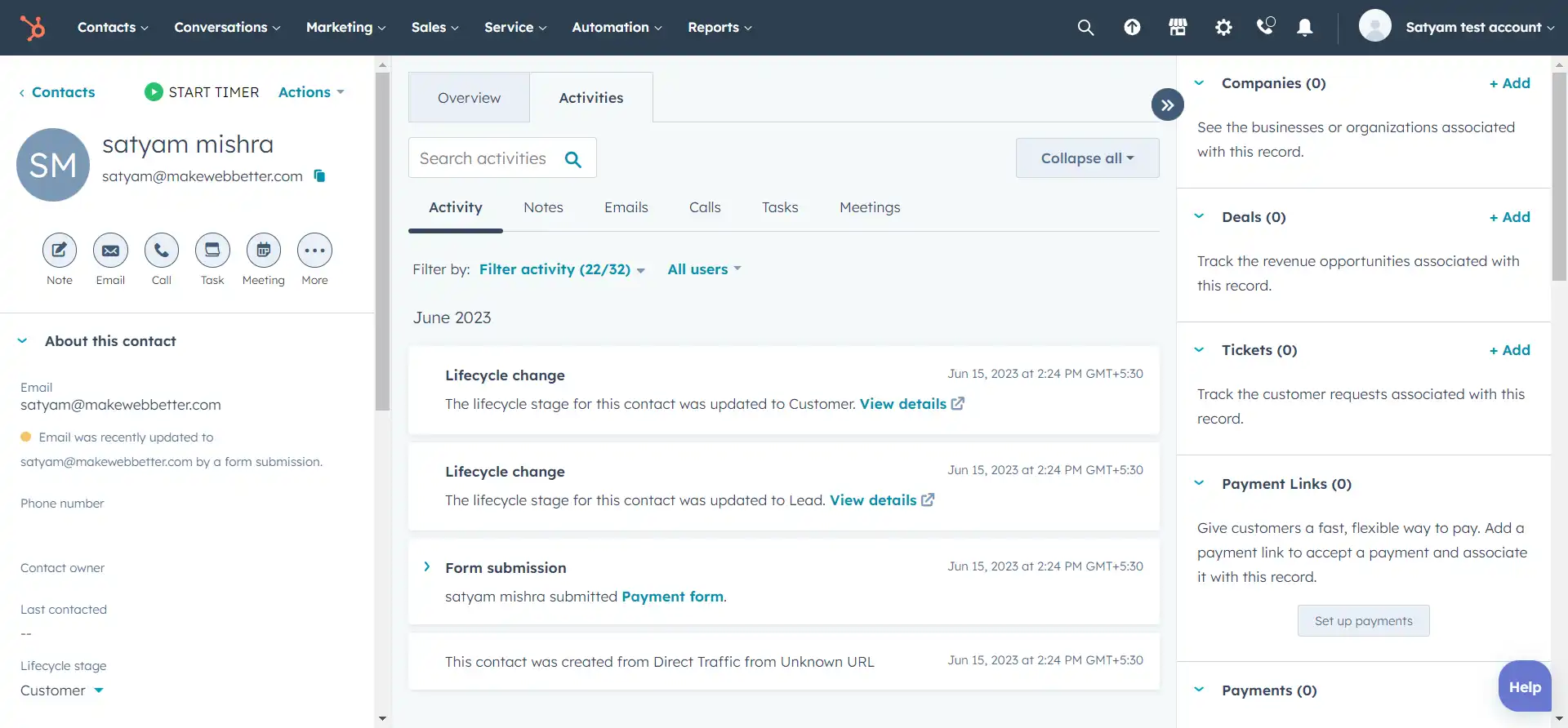Open the notifications bell
Image resolution: width=1568 pixels, height=728 pixels.
click(1305, 28)
